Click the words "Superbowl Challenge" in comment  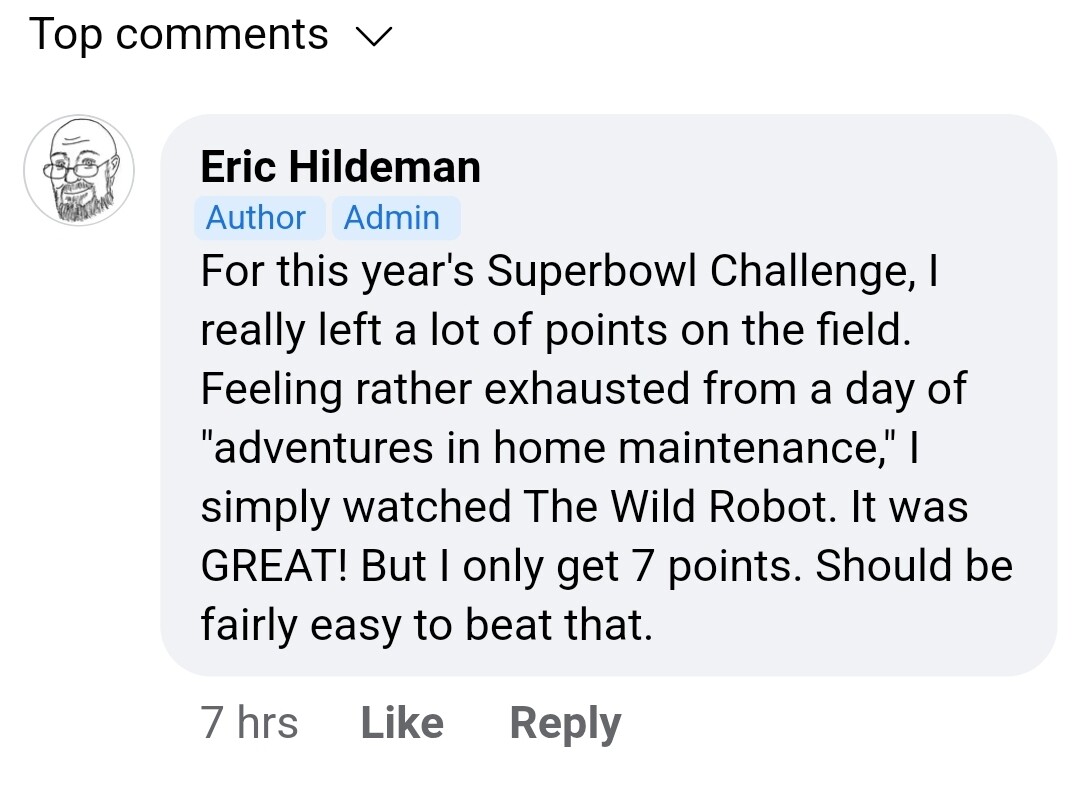(698, 271)
